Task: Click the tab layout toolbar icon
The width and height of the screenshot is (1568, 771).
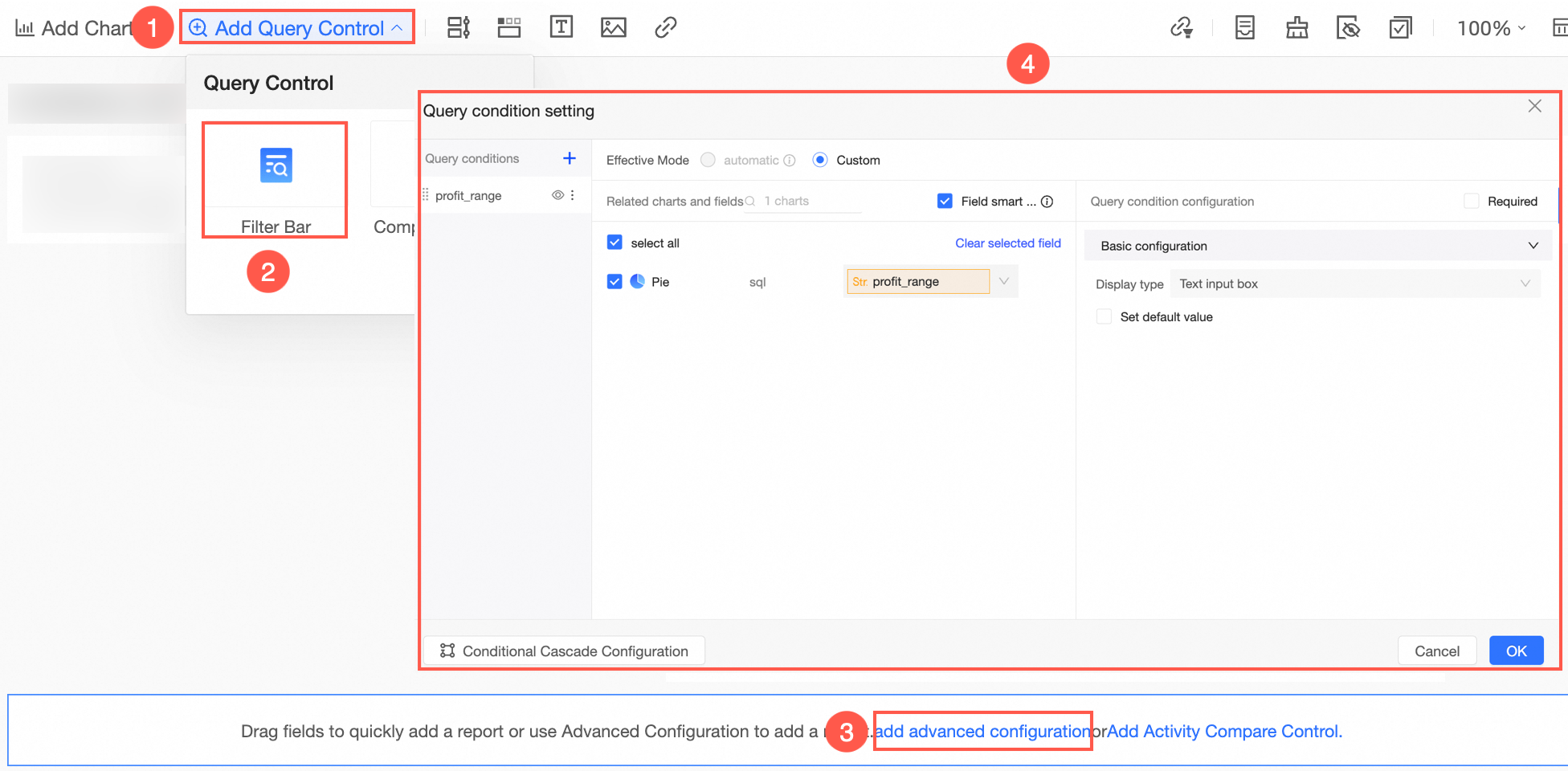Action: [x=459, y=28]
